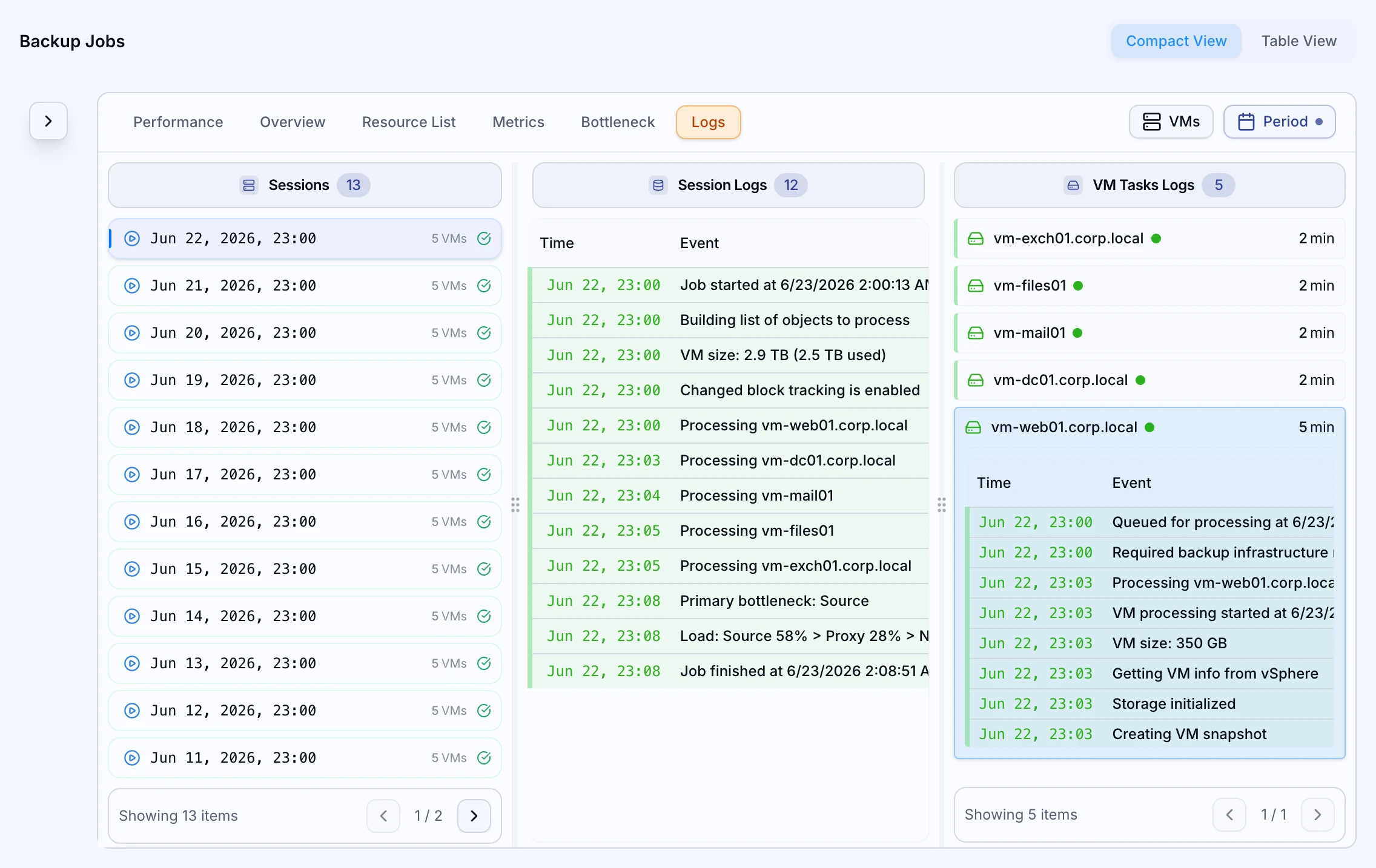Click the Session Logs count badge 12
The height and width of the screenshot is (868, 1376).
coord(791,185)
